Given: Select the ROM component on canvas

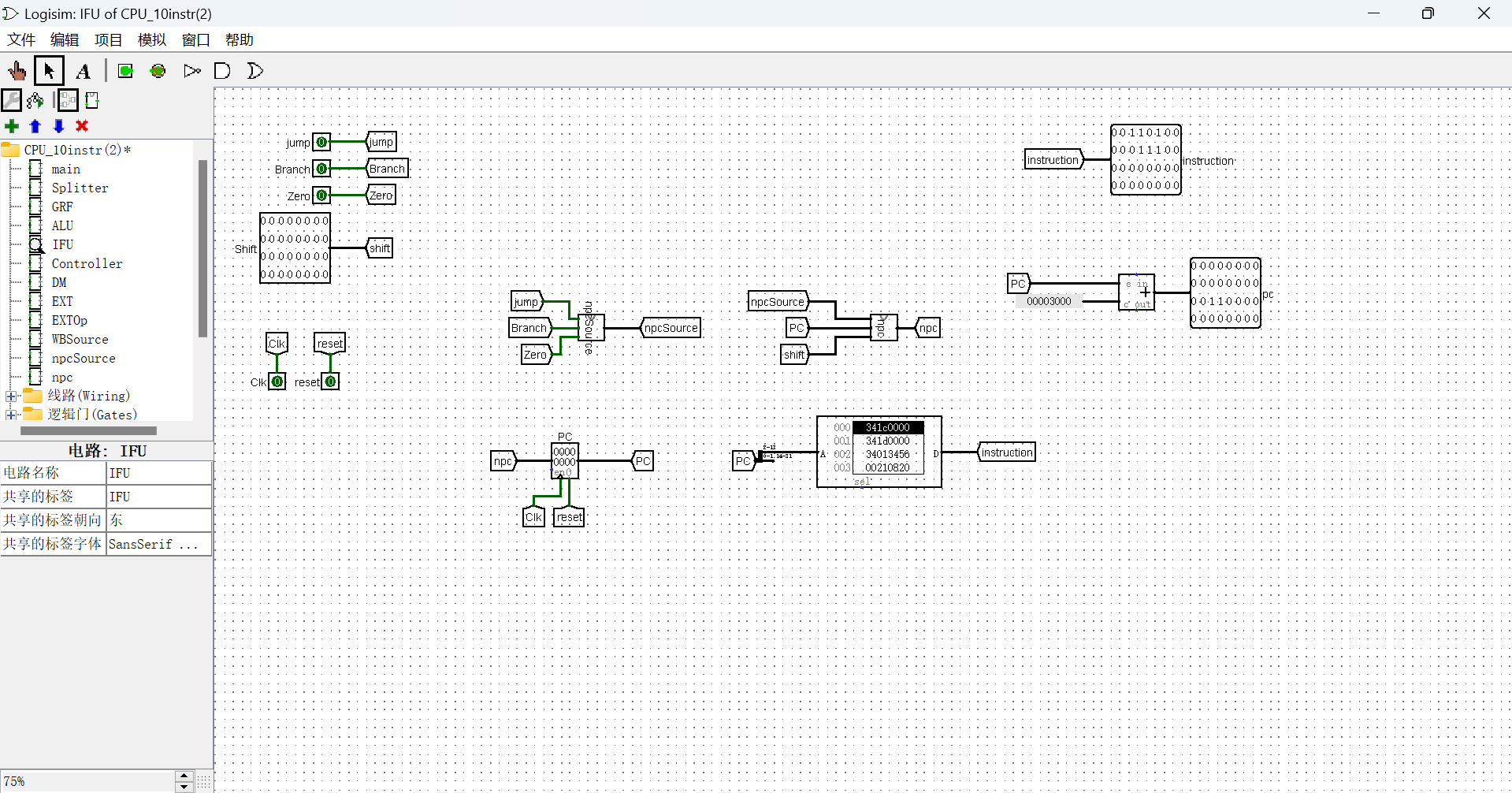Looking at the screenshot, I should tap(879, 452).
